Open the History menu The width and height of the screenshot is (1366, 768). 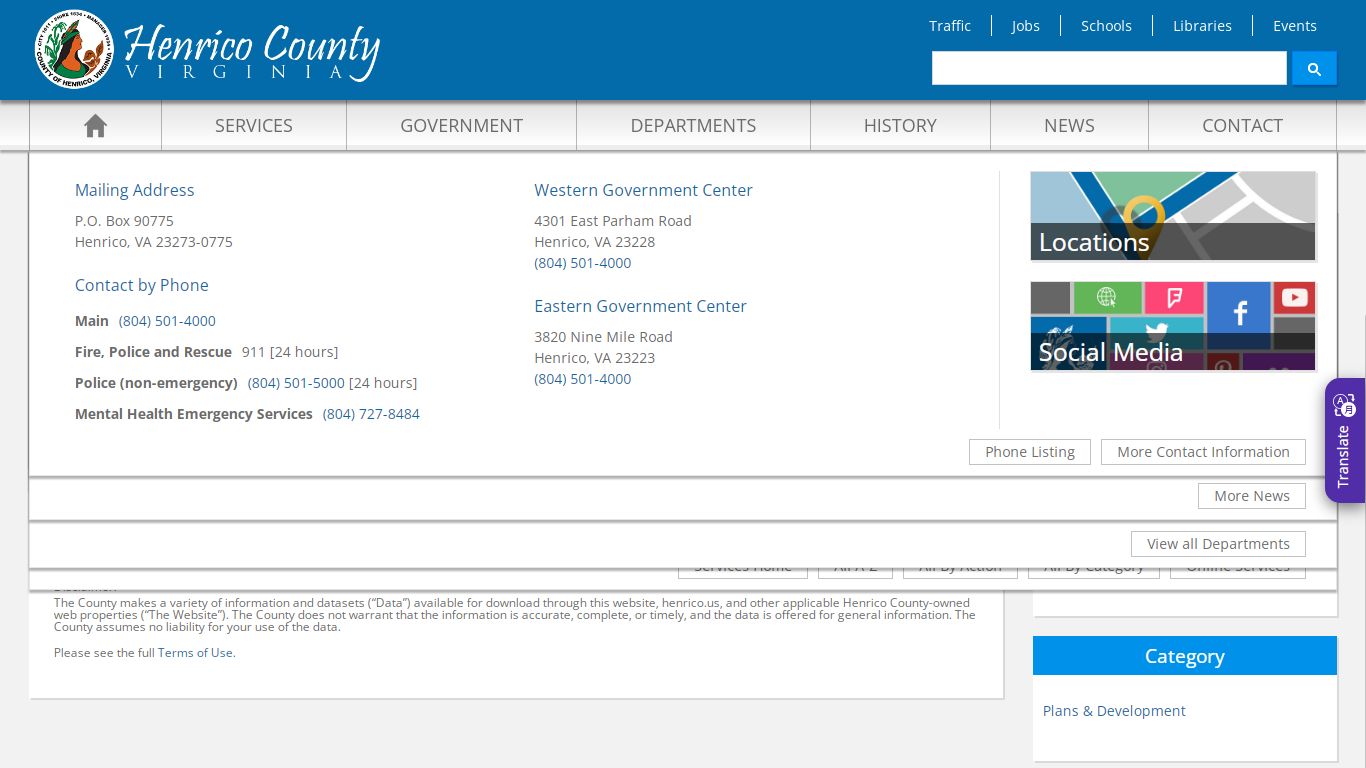pos(900,125)
